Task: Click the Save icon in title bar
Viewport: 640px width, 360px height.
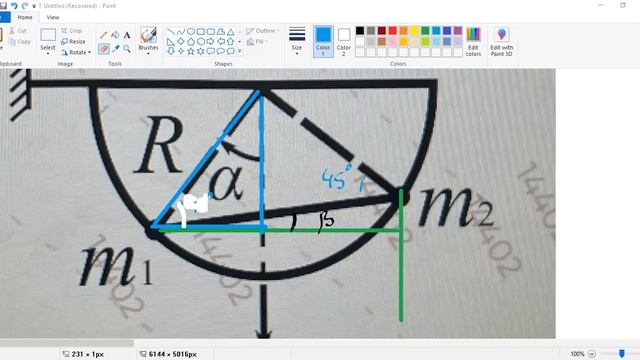Action: coord(3,6)
